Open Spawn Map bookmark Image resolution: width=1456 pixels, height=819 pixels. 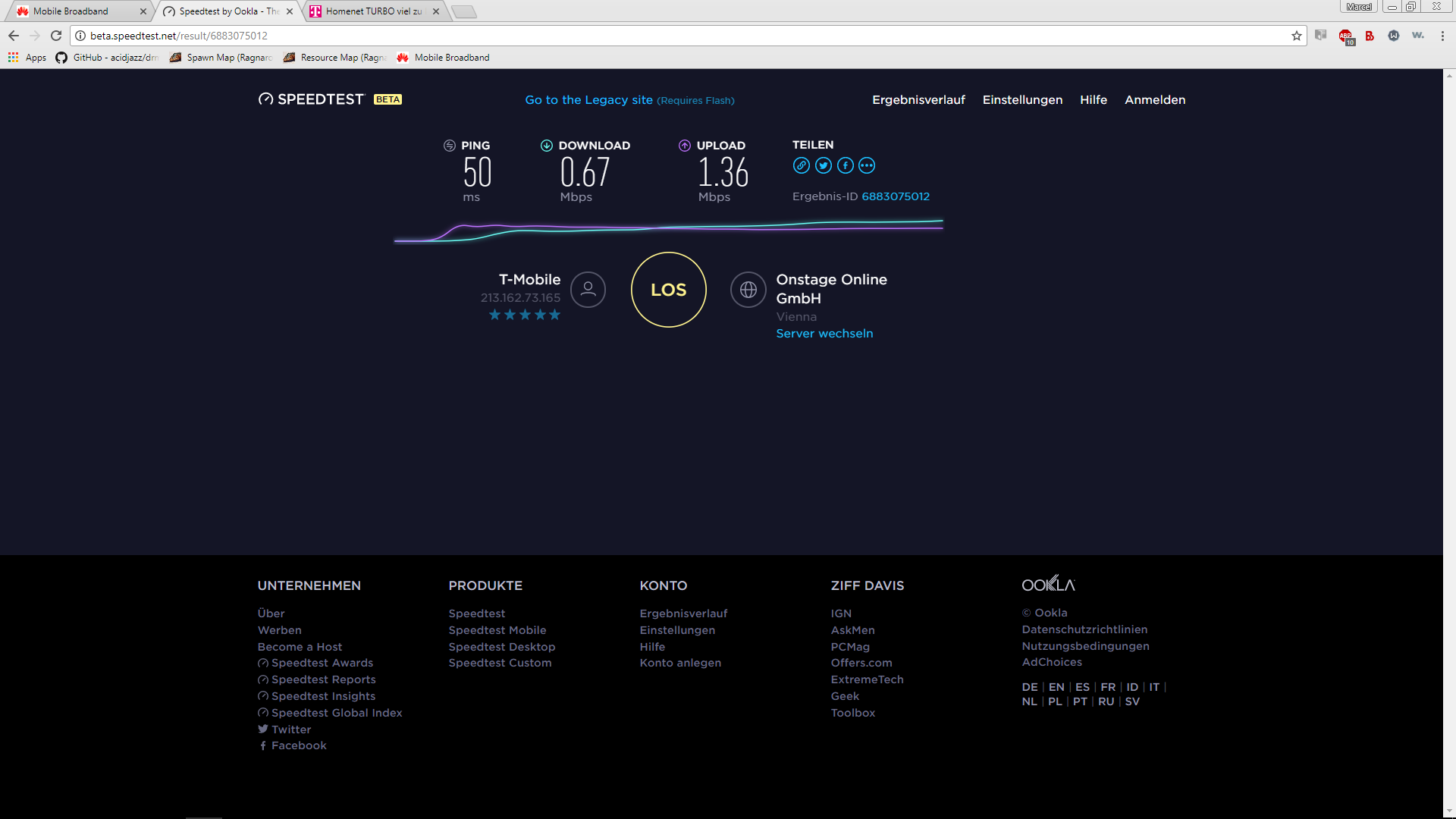(221, 58)
